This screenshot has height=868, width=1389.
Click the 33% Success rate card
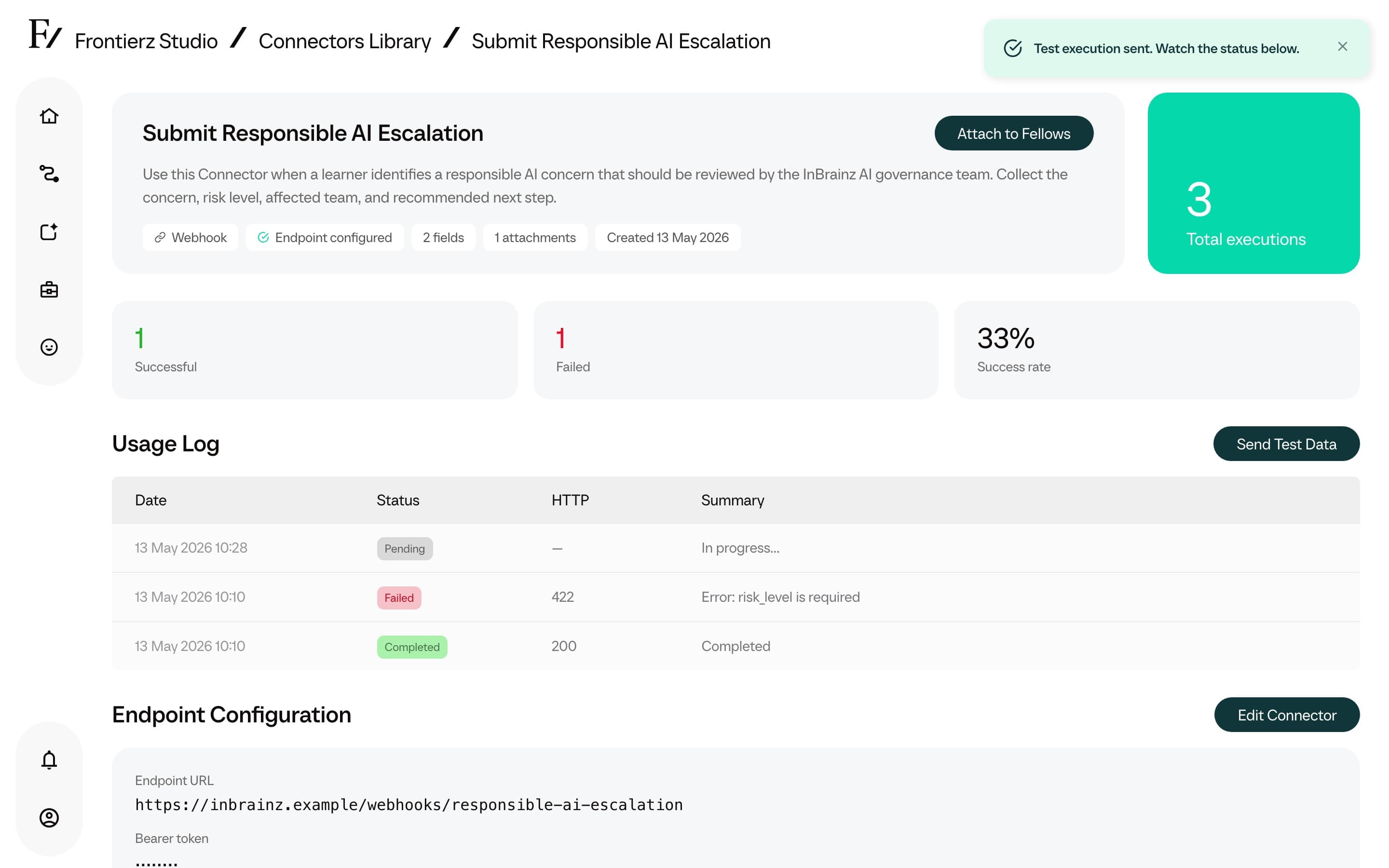pyautogui.click(x=1157, y=350)
